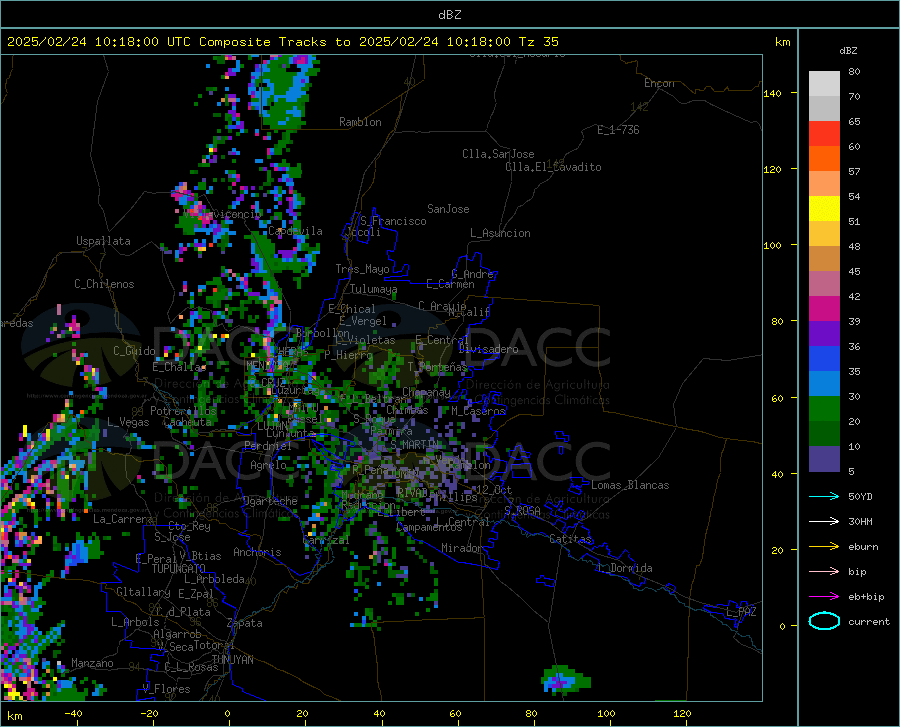The image size is (900, 727).
Task: Click the 'Manzano' map label
Action: (x=92, y=663)
